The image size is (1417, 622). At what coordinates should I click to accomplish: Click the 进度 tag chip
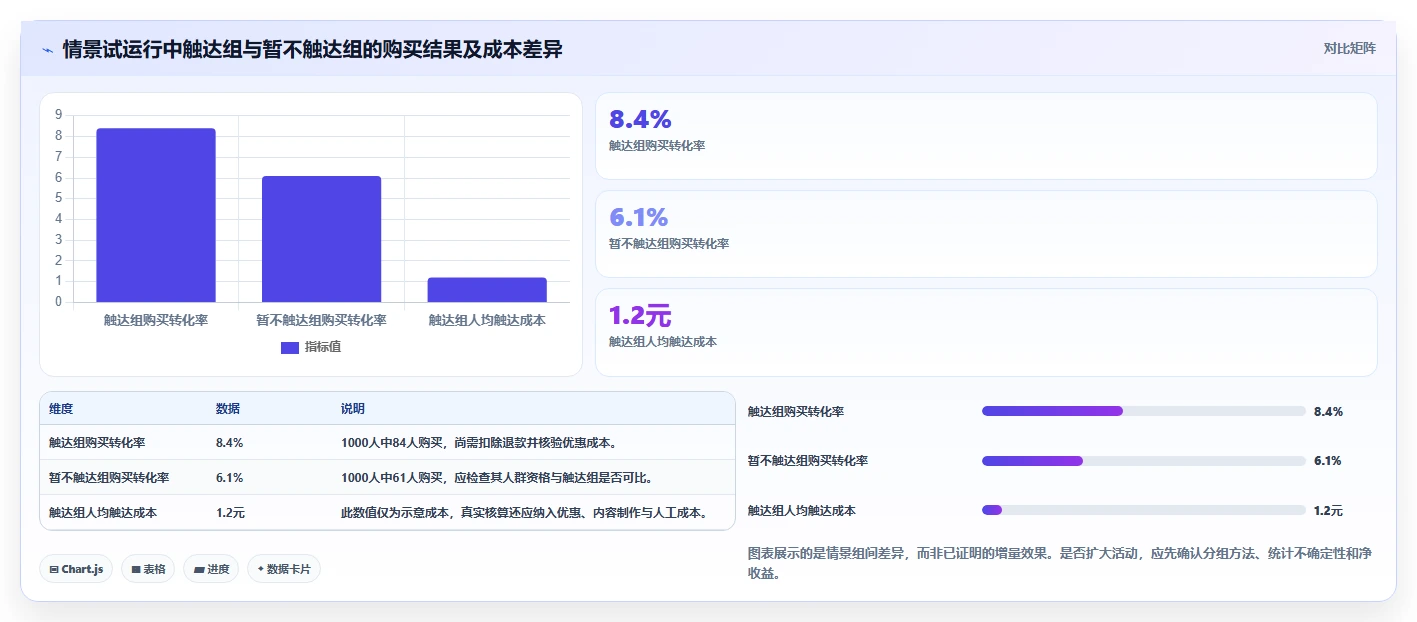coord(211,569)
